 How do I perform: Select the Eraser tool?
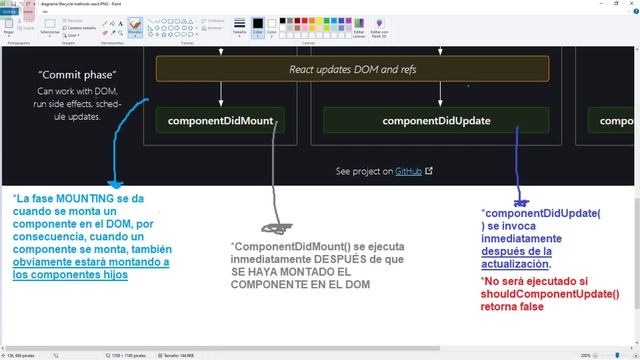tap(105, 33)
